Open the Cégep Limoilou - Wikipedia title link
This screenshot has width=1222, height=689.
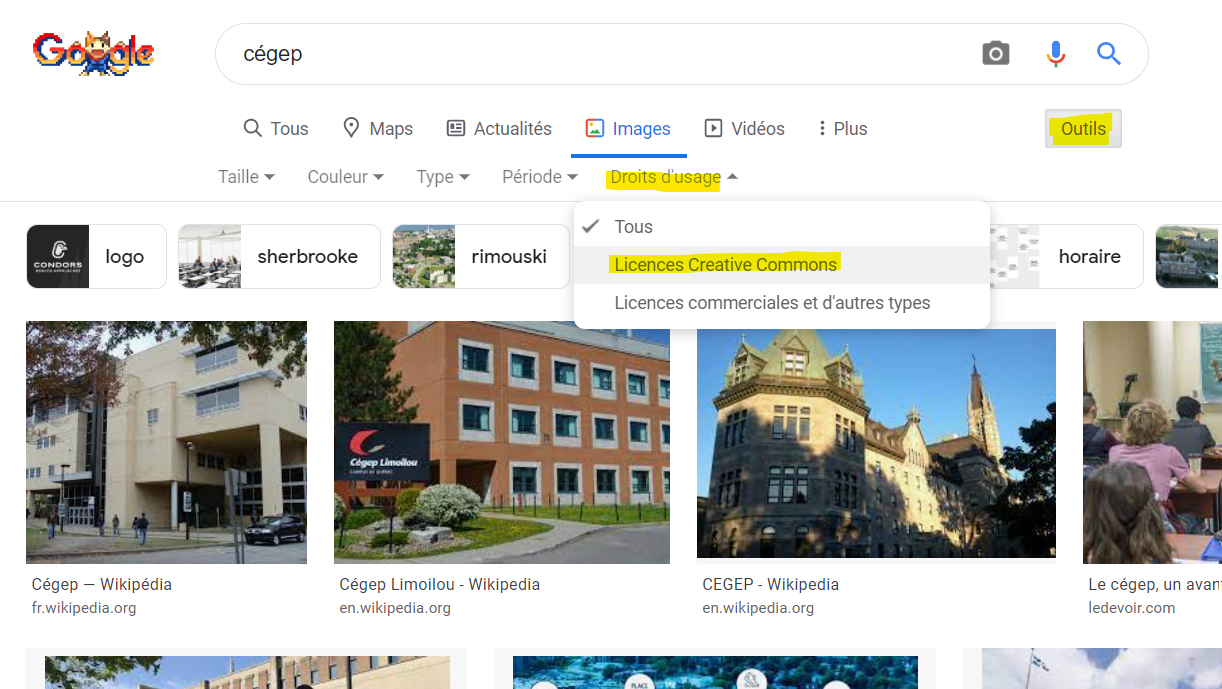[440, 584]
